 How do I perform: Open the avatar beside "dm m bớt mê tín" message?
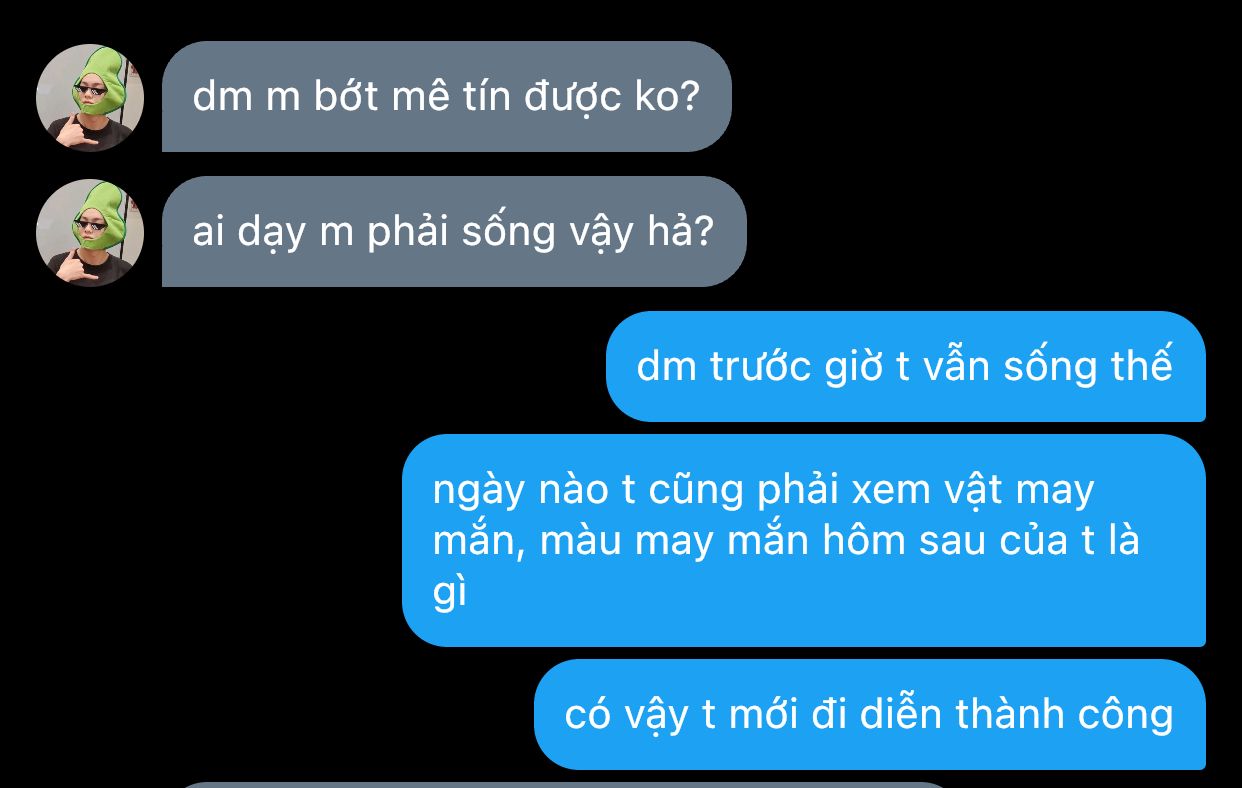(90, 98)
